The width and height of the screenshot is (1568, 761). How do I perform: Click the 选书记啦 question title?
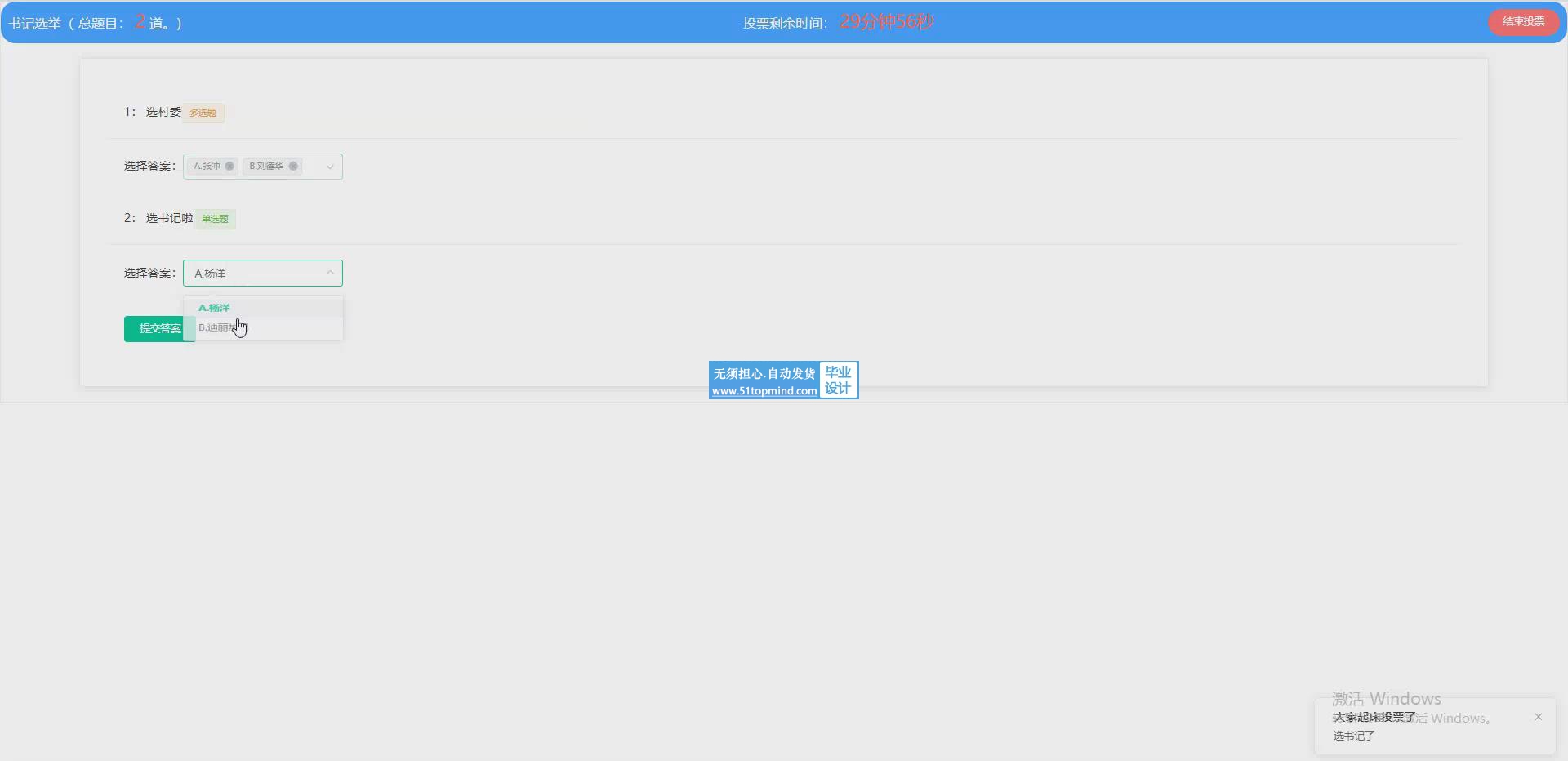169,218
